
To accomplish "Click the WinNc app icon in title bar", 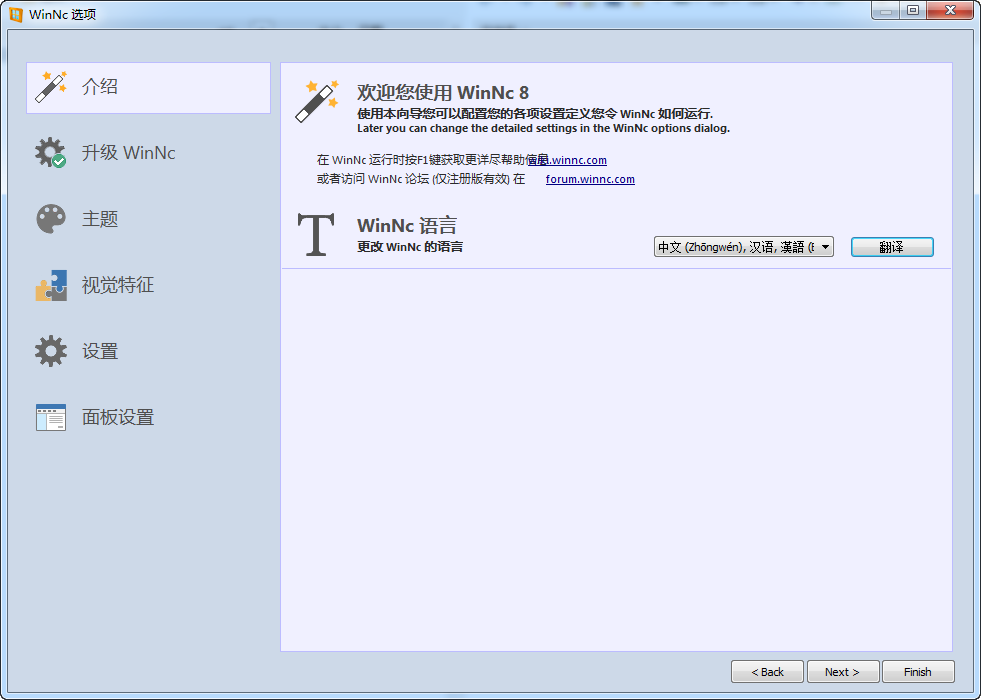I will point(16,14).
